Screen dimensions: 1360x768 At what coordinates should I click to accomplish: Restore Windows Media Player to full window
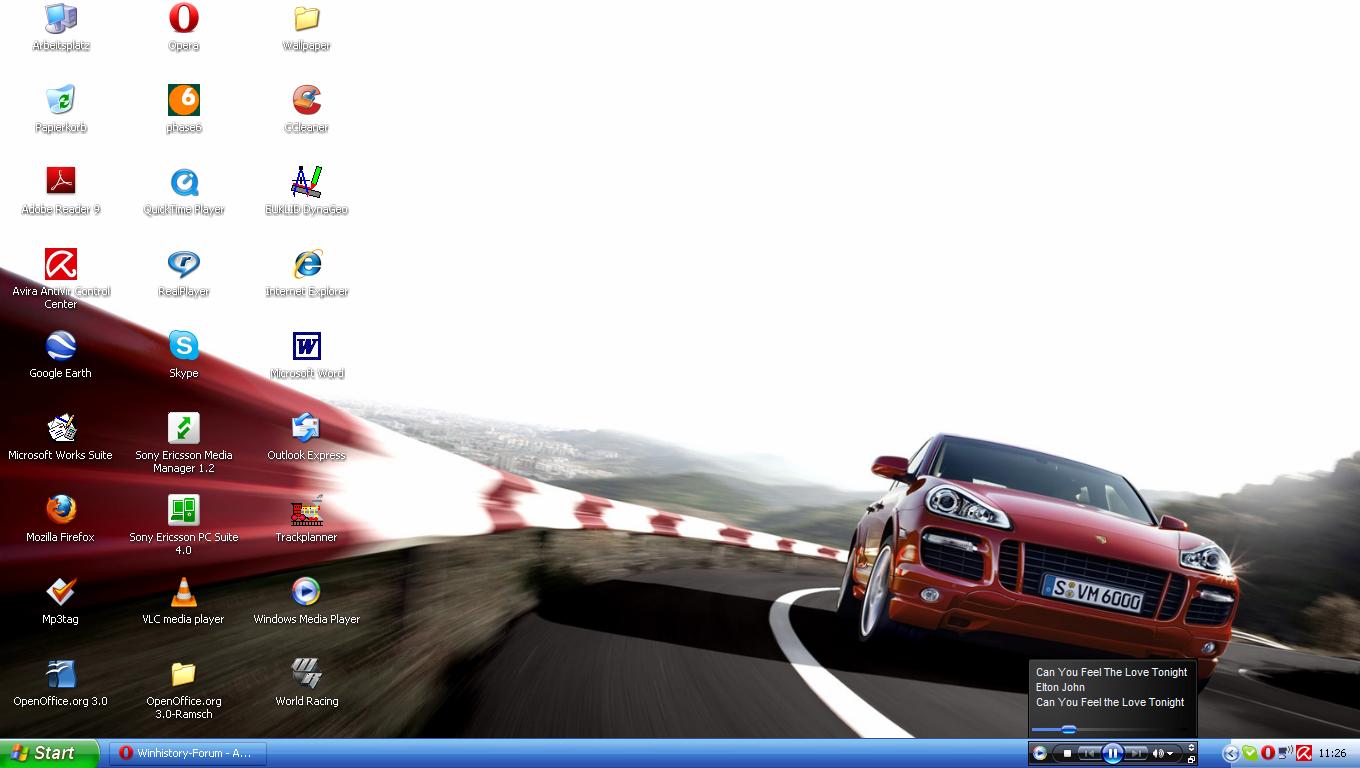click(x=1191, y=760)
